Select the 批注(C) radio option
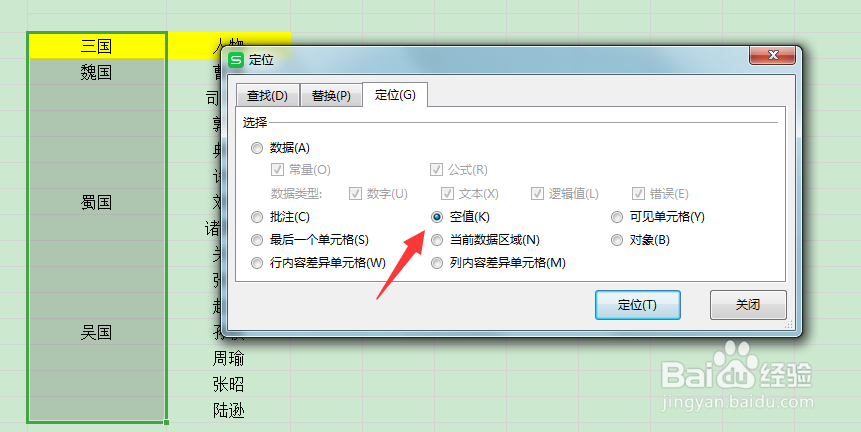This screenshot has height=432, width=861. tap(257, 217)
